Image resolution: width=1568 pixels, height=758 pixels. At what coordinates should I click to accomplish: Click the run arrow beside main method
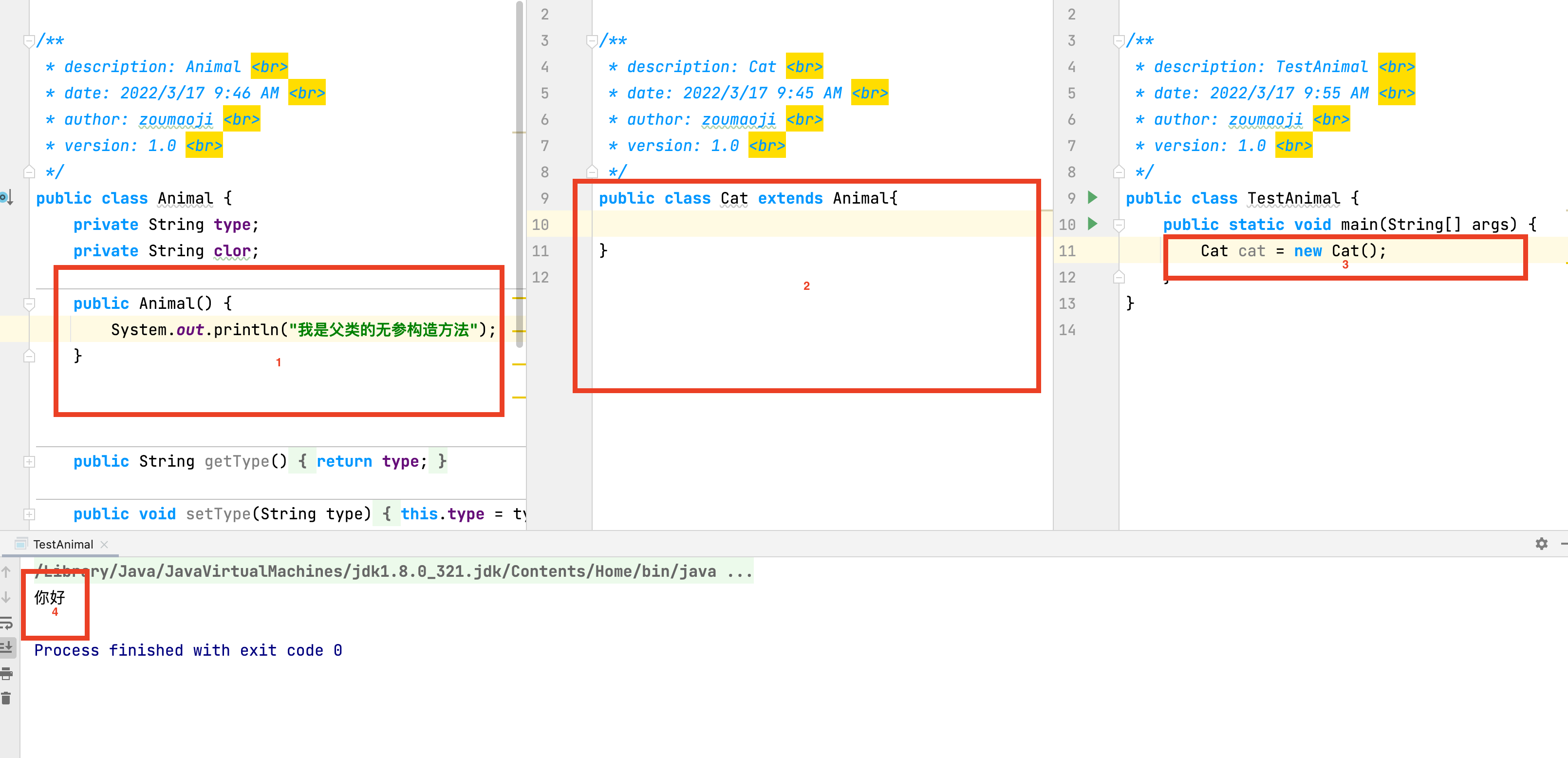coord(1093,224)
